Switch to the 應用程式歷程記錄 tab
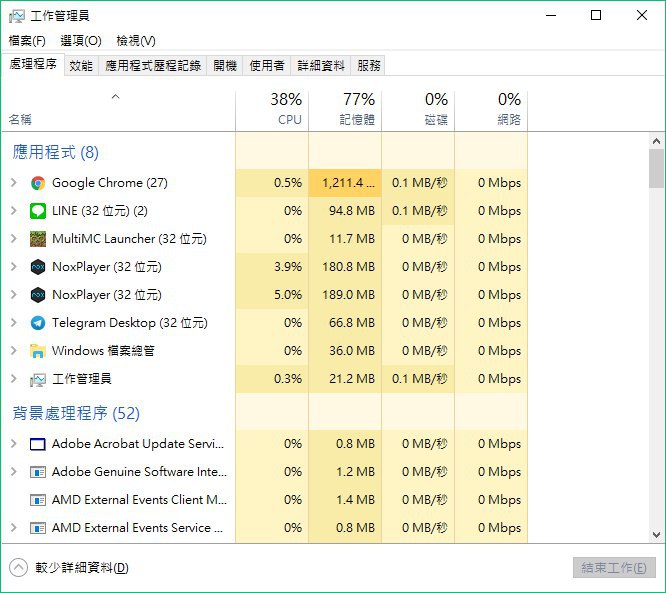This screenshot has width=666, height=593. click(x=153, y=65)
